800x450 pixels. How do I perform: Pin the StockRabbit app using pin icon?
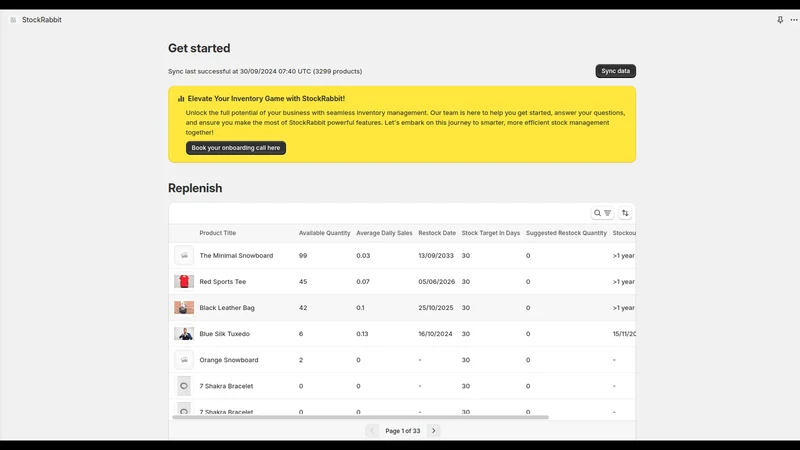pyautogui.click(x=780, y=20)
